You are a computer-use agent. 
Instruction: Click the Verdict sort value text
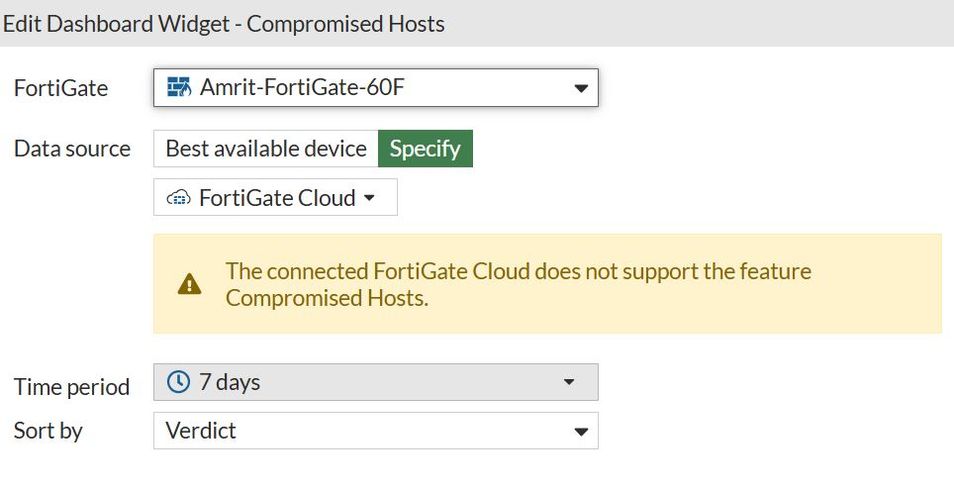point(201,431)
